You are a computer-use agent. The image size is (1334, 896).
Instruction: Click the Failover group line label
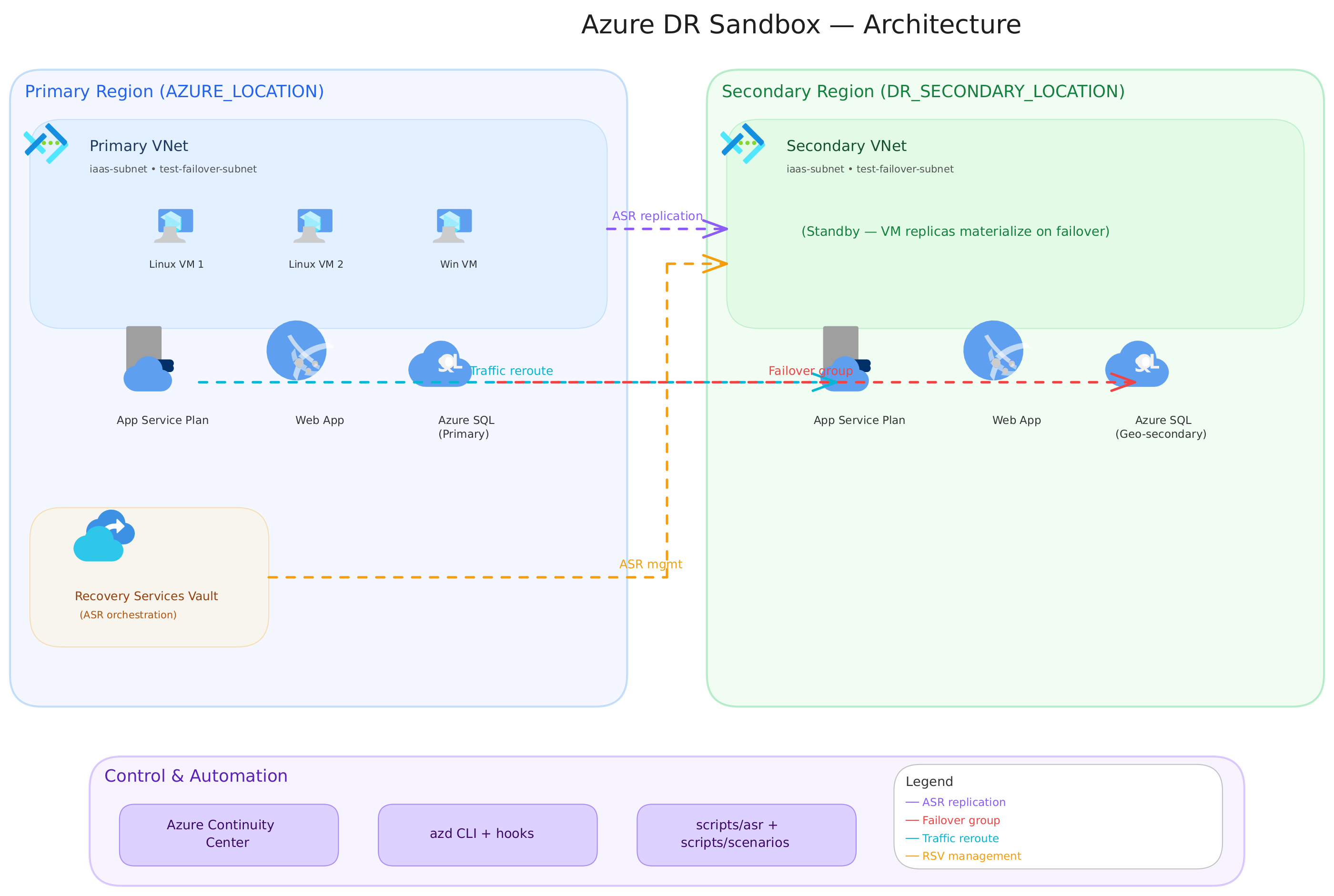(x=810, y=371)
